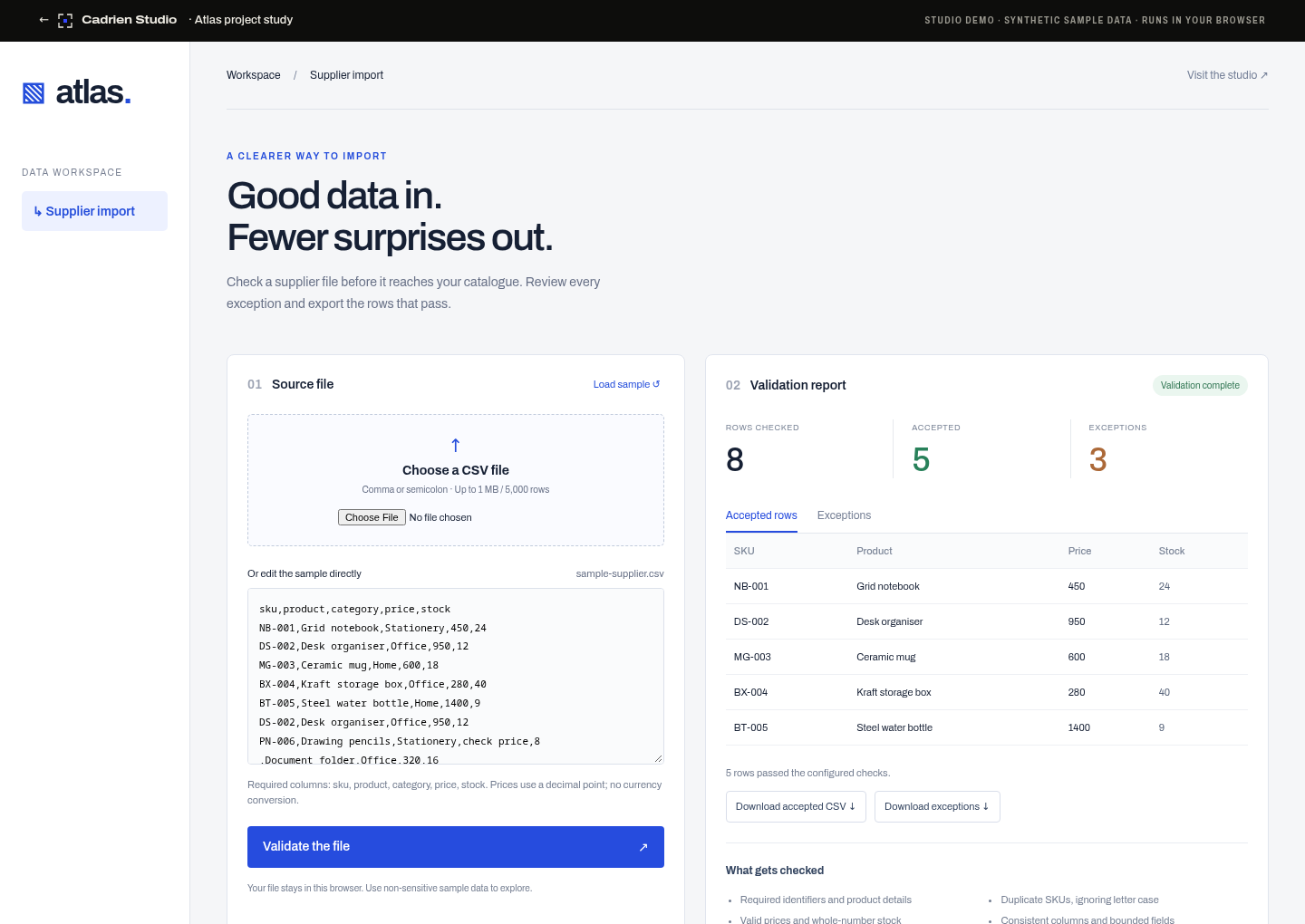The width and height of the screenshot is (1305, 924).
Task: Click the Stock column header
Action: [1172, 551]
